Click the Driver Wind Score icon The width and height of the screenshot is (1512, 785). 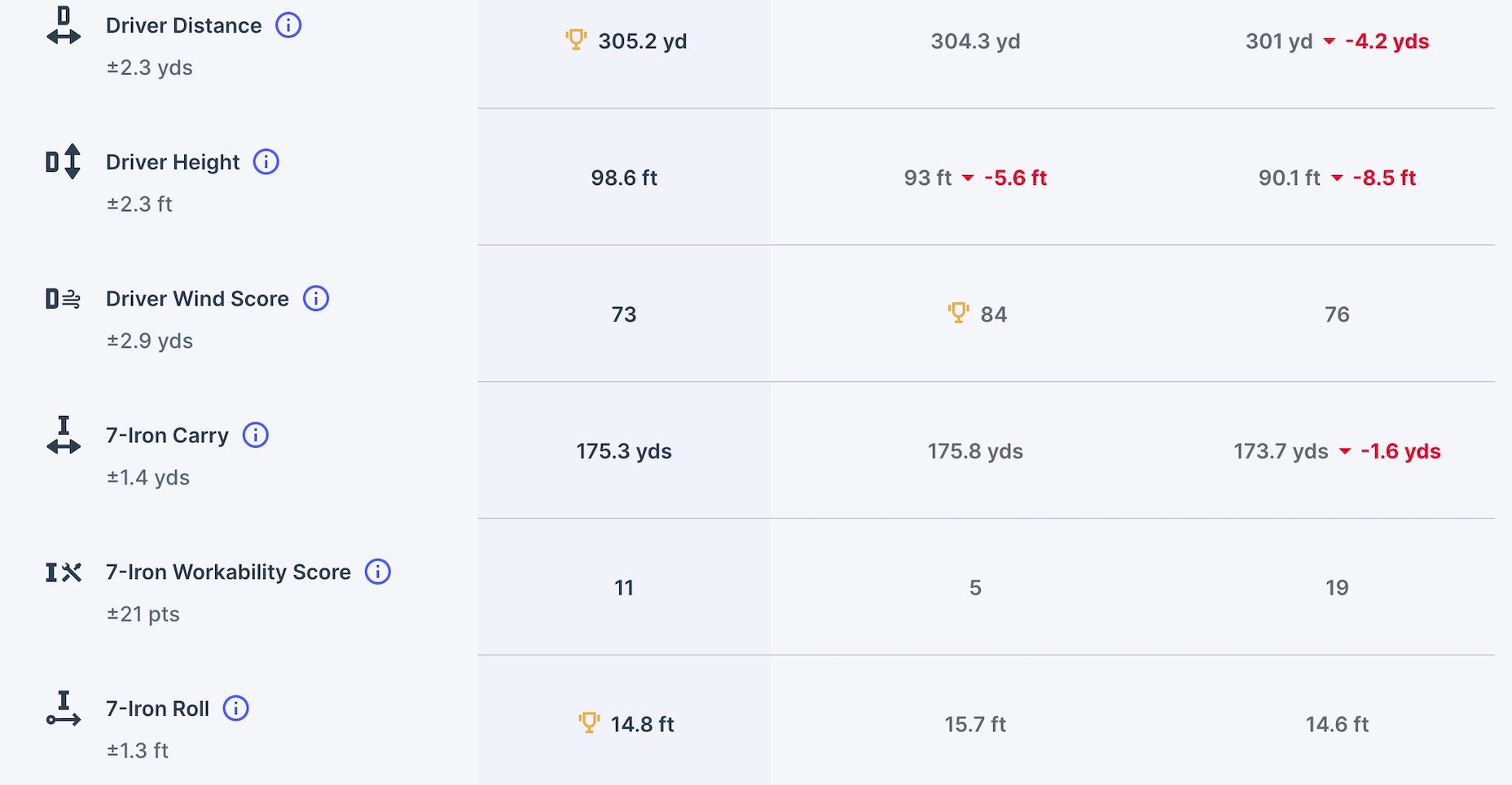point(64,299)
